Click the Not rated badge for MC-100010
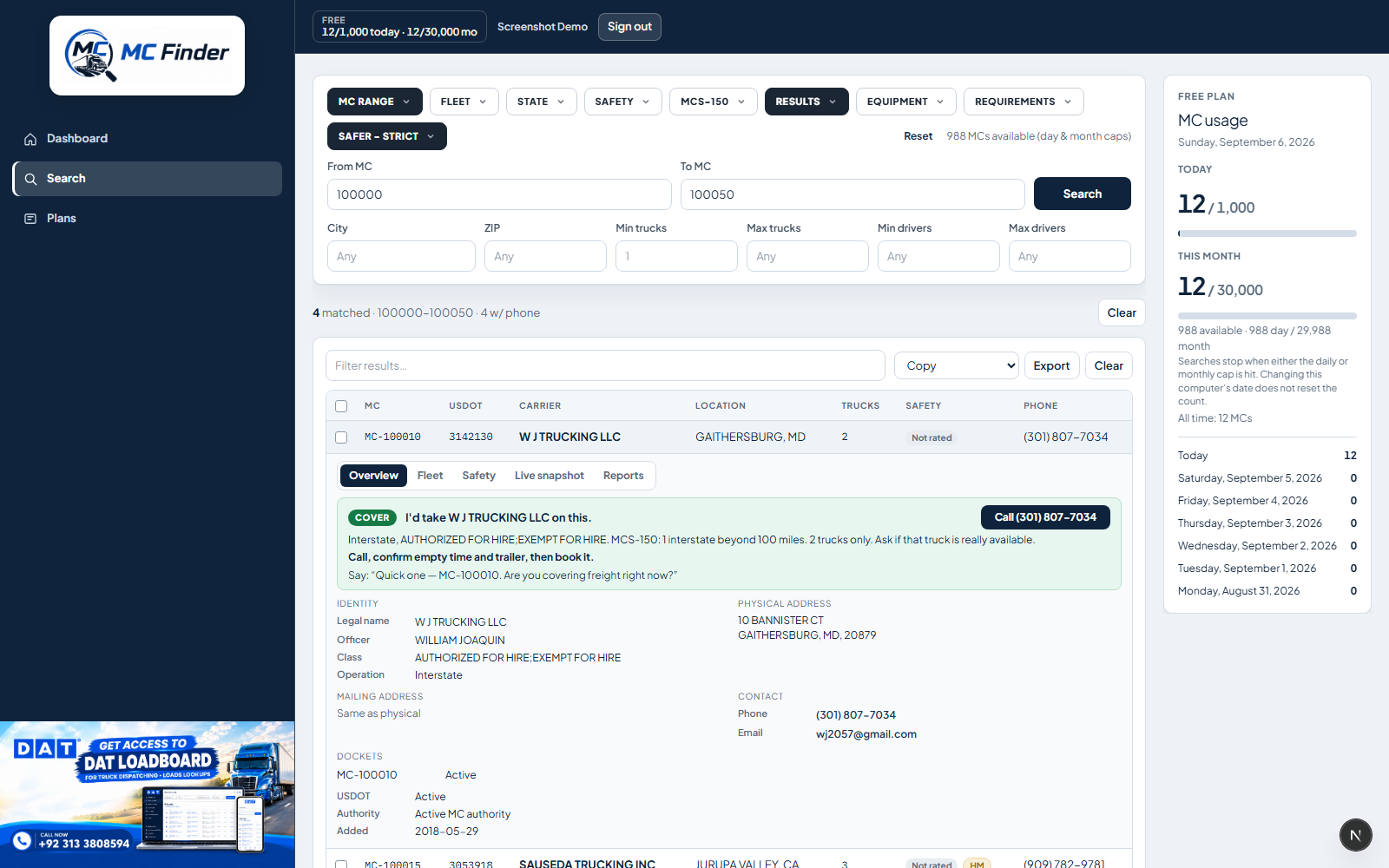 (931, 438)
